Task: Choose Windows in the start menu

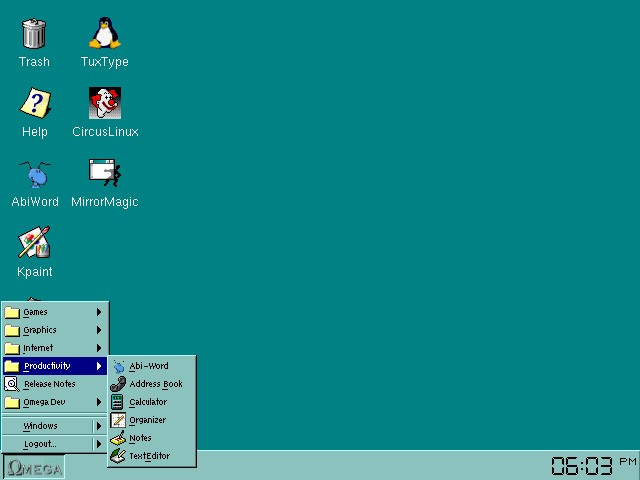Action: [x=55, y=426]
